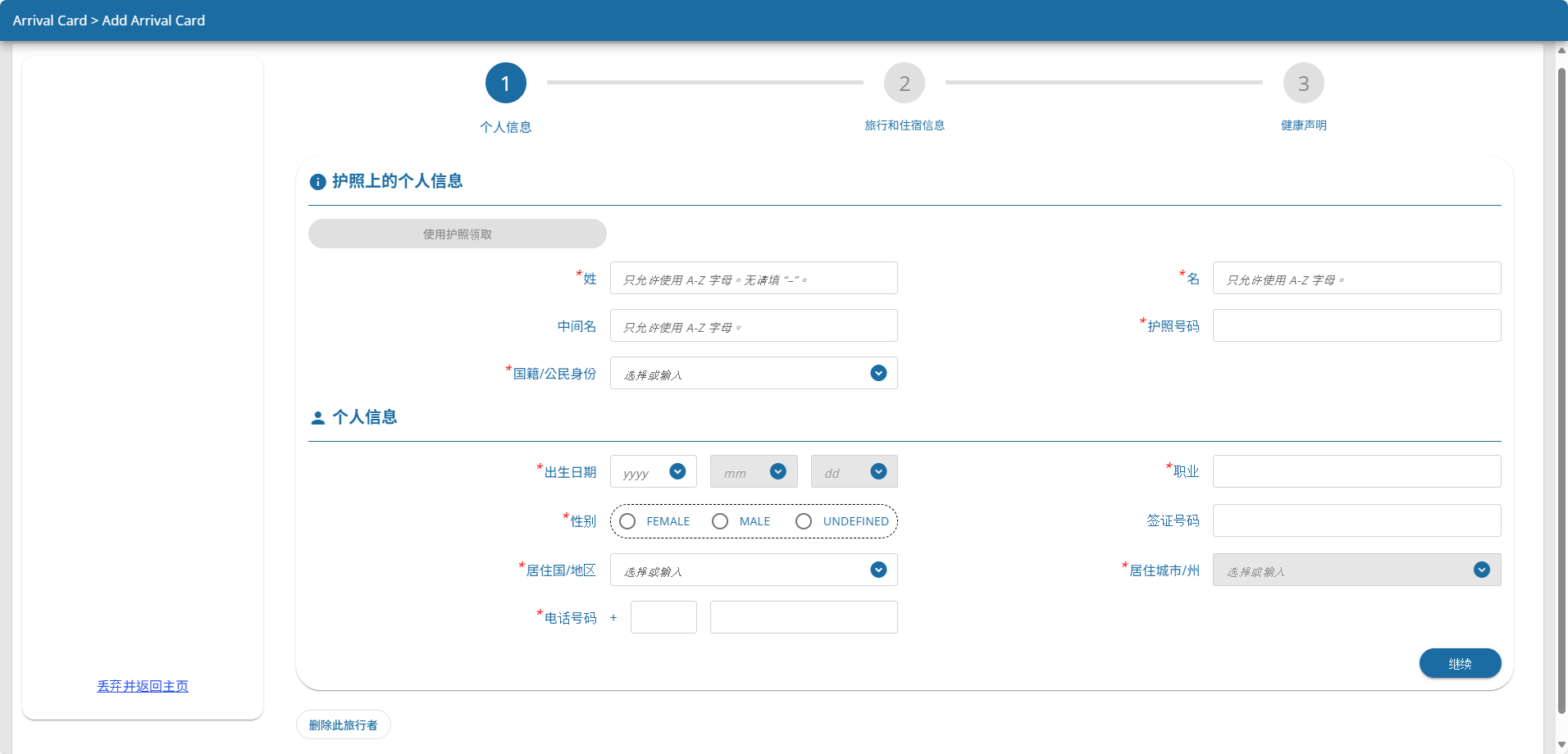Open the 居住国/地区 dropdown arrow

[878, 570]
